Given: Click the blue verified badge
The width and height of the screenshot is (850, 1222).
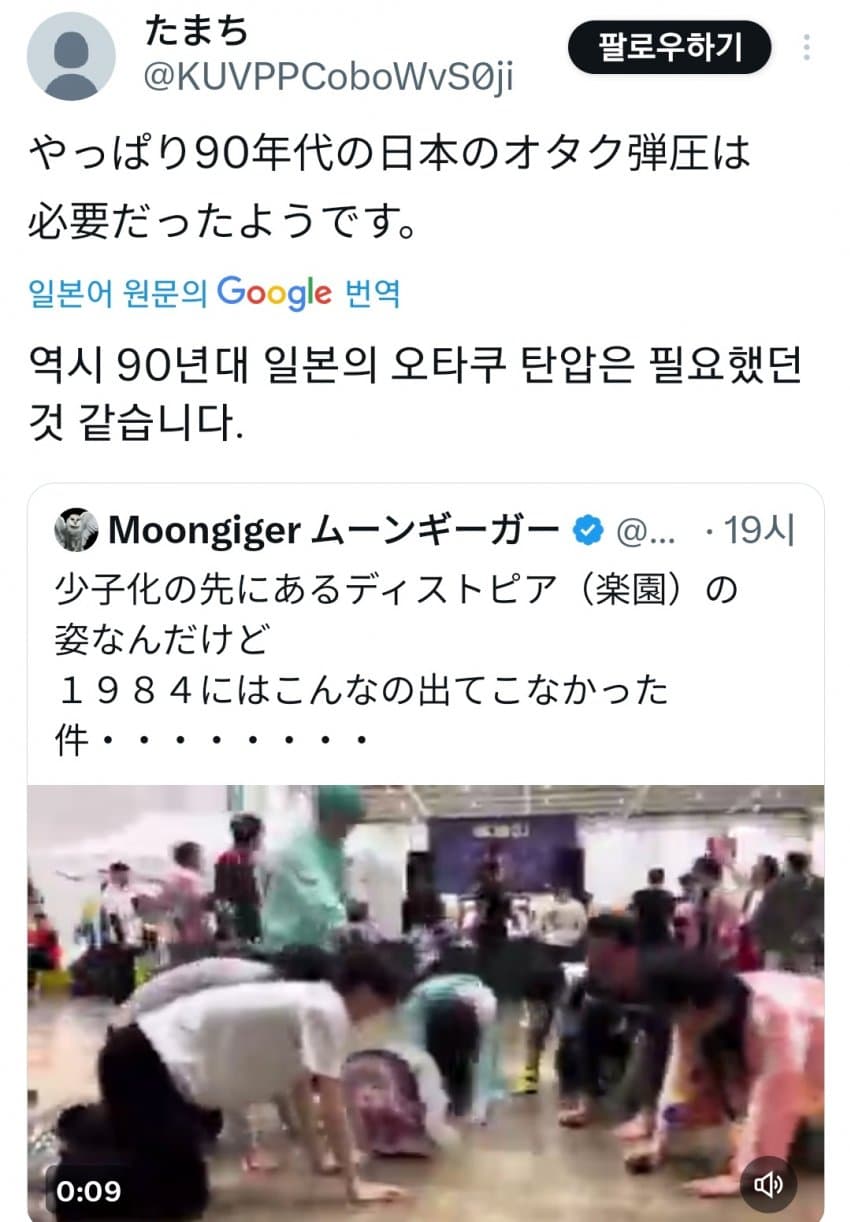Looking at the screenshot, I should click(588, 532).
